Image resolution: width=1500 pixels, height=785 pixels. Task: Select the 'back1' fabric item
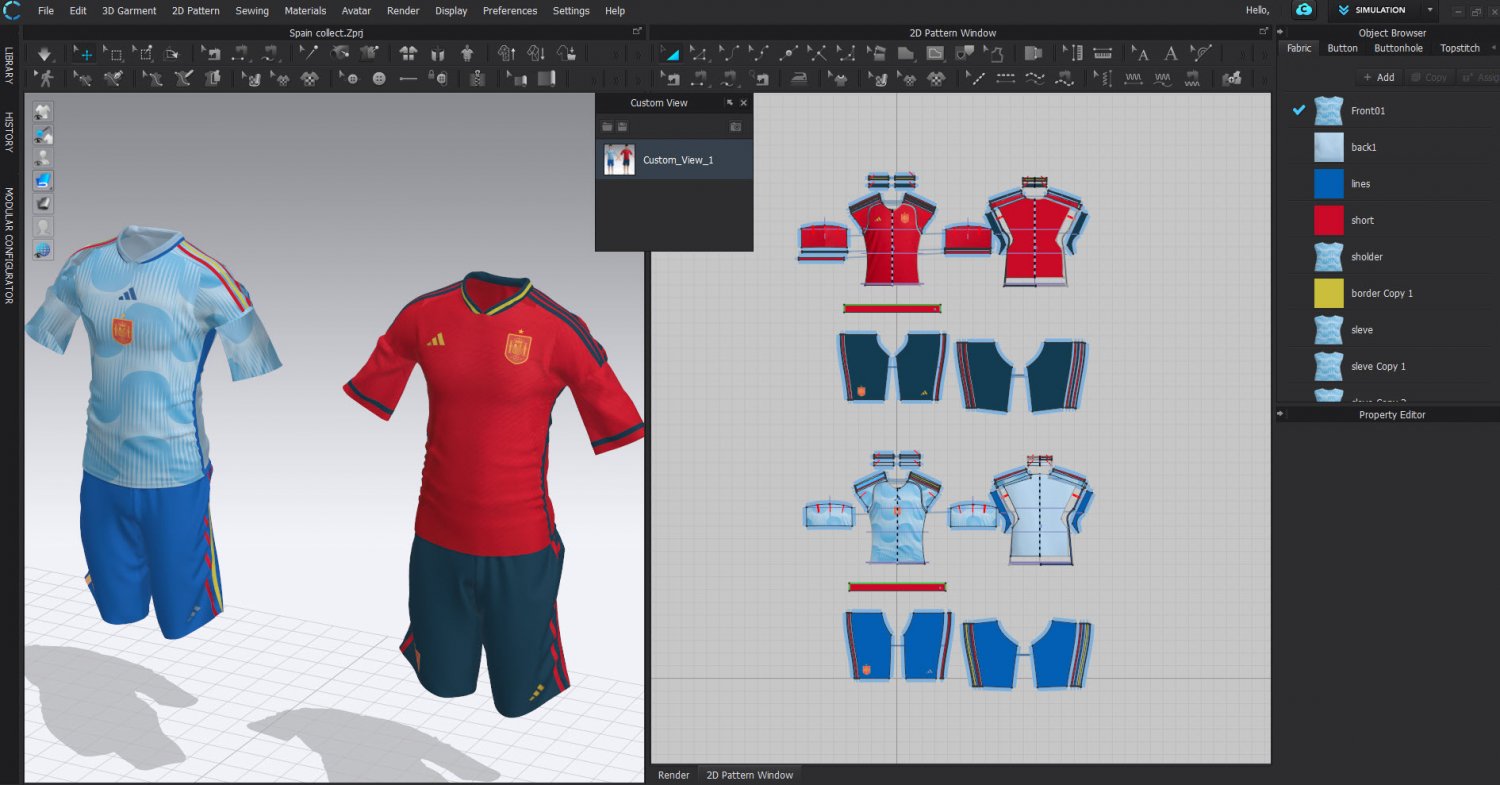pyautogui.click(x=1389, y=147)
